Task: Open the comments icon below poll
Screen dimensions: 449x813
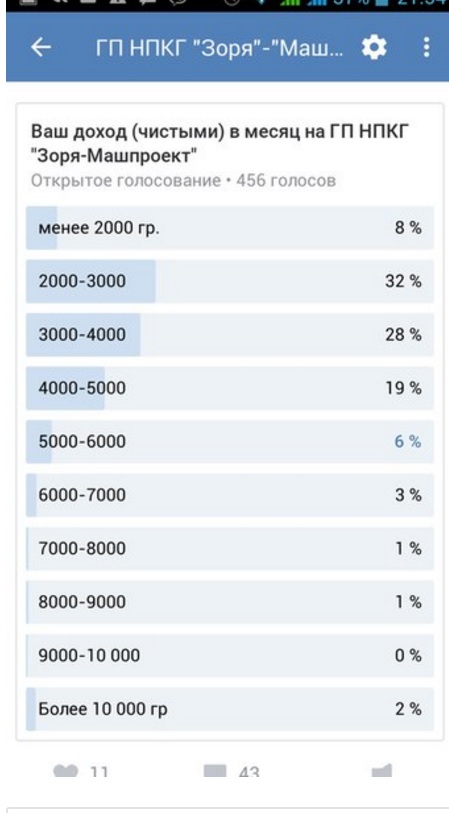Action: tap(215, 771)
